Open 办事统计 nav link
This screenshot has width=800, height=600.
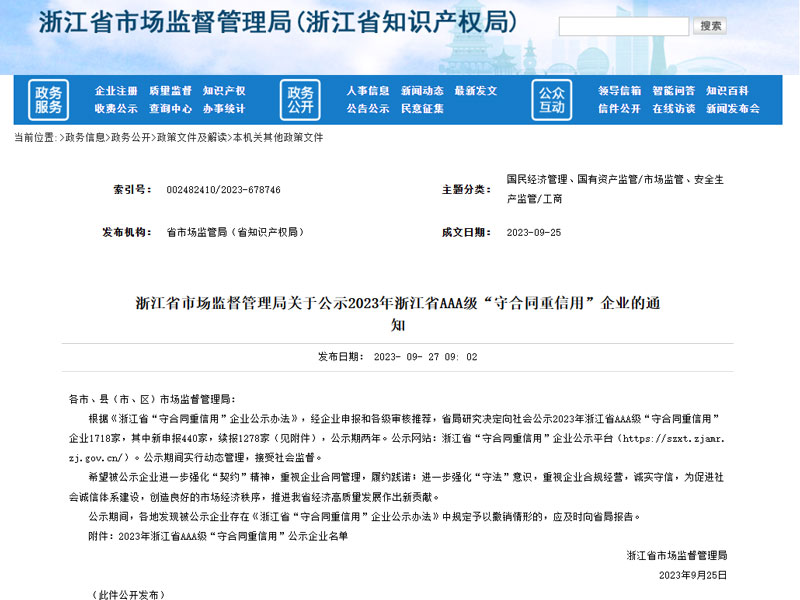pos(224,109)
